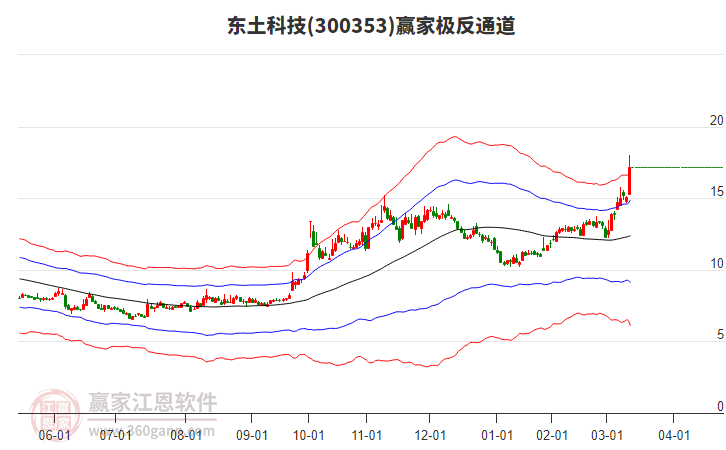Click the 11-01 date axis label
This screenshot has width=726, height=450.
367,436
